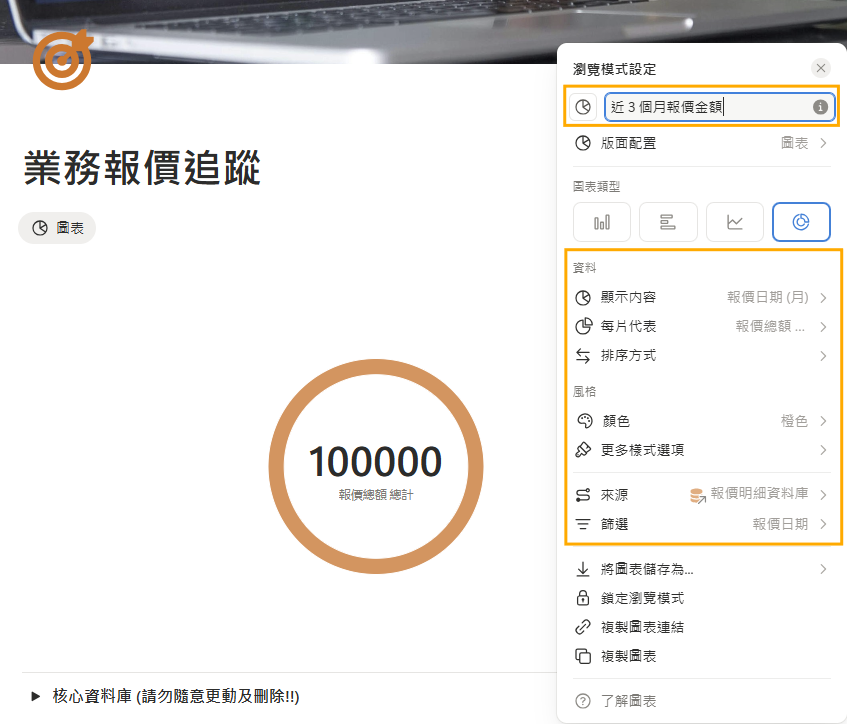847x724 pixels.
Task: Click the orange target page icon
Action: 62,60
